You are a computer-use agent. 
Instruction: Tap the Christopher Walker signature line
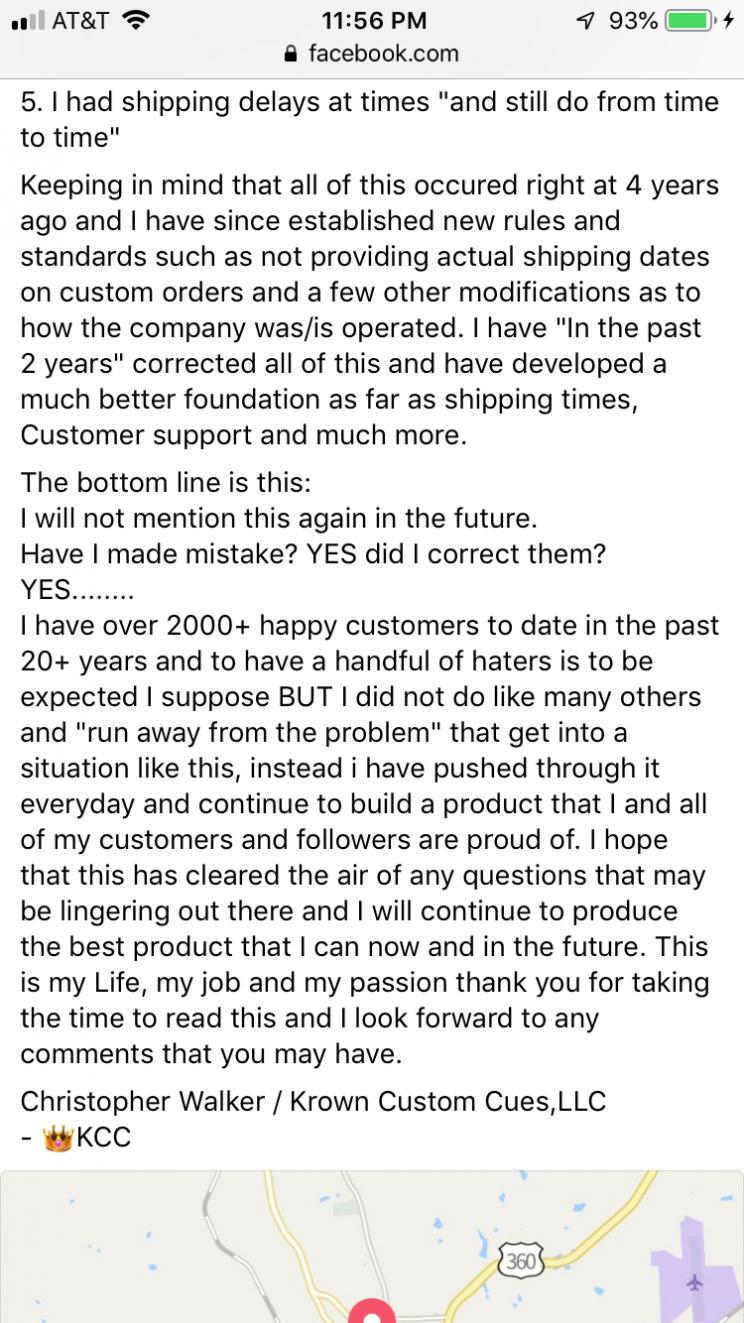coord(313,1100)
